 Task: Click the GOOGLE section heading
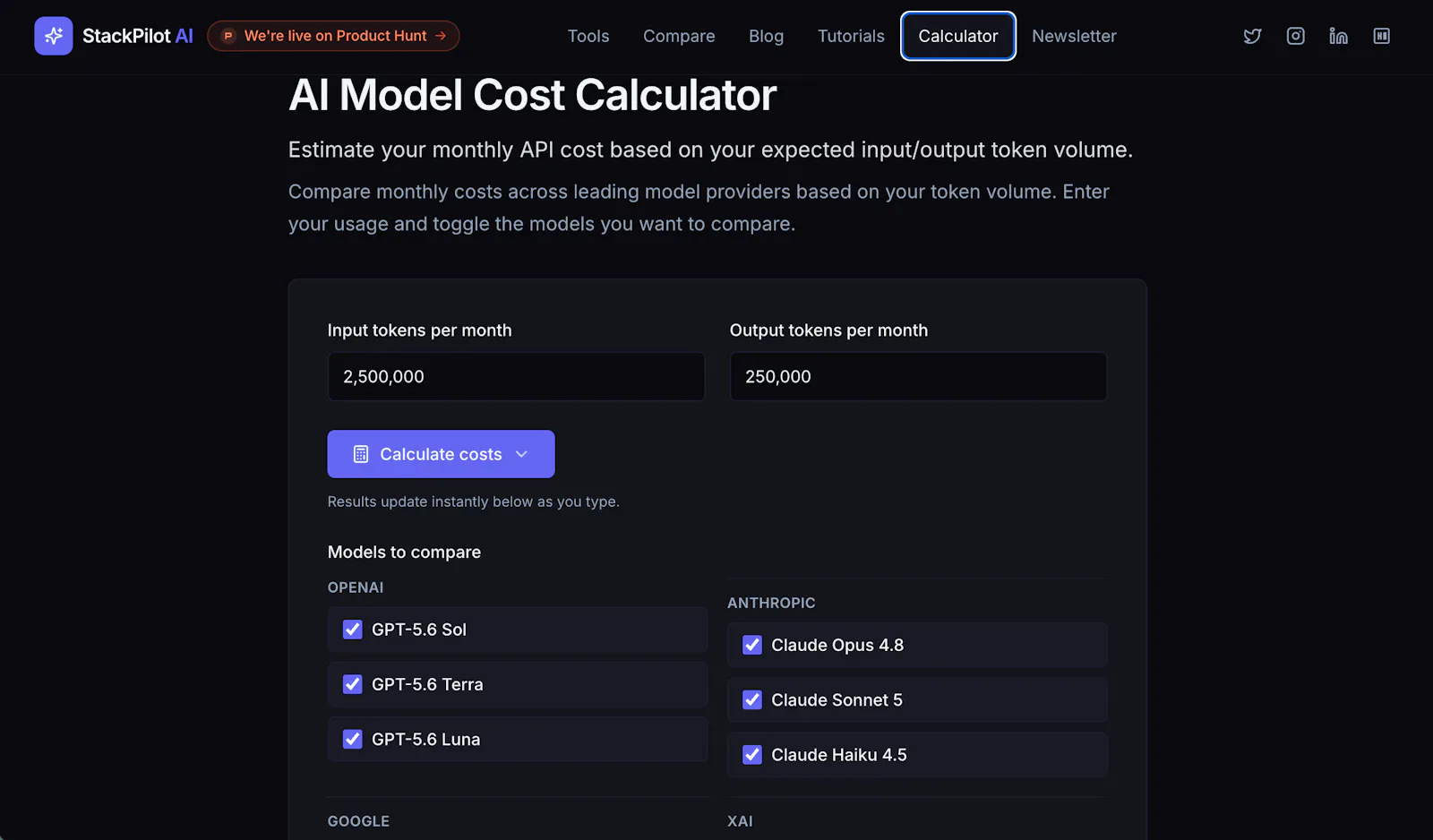(358, 821)
